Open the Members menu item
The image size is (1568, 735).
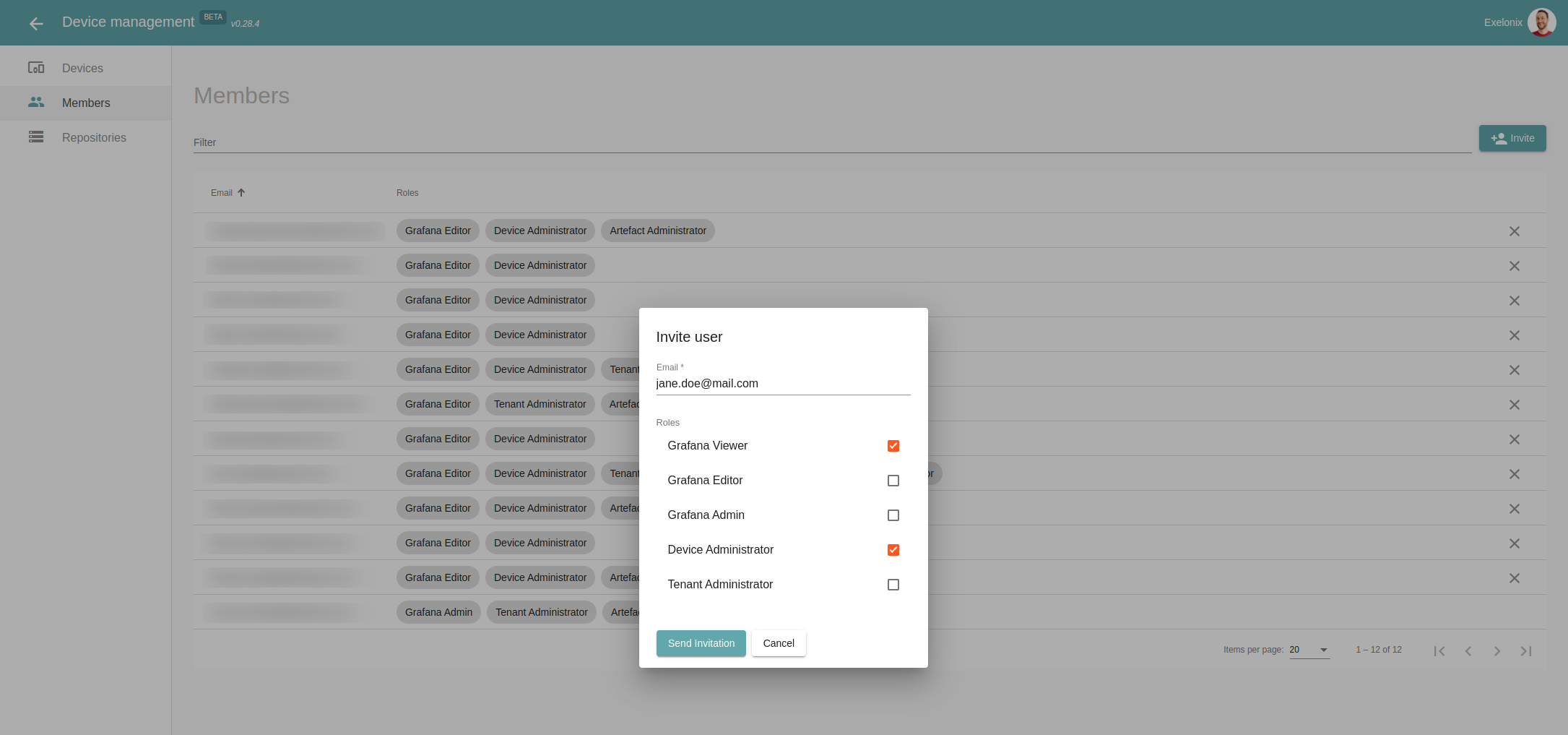click(86, 103)
